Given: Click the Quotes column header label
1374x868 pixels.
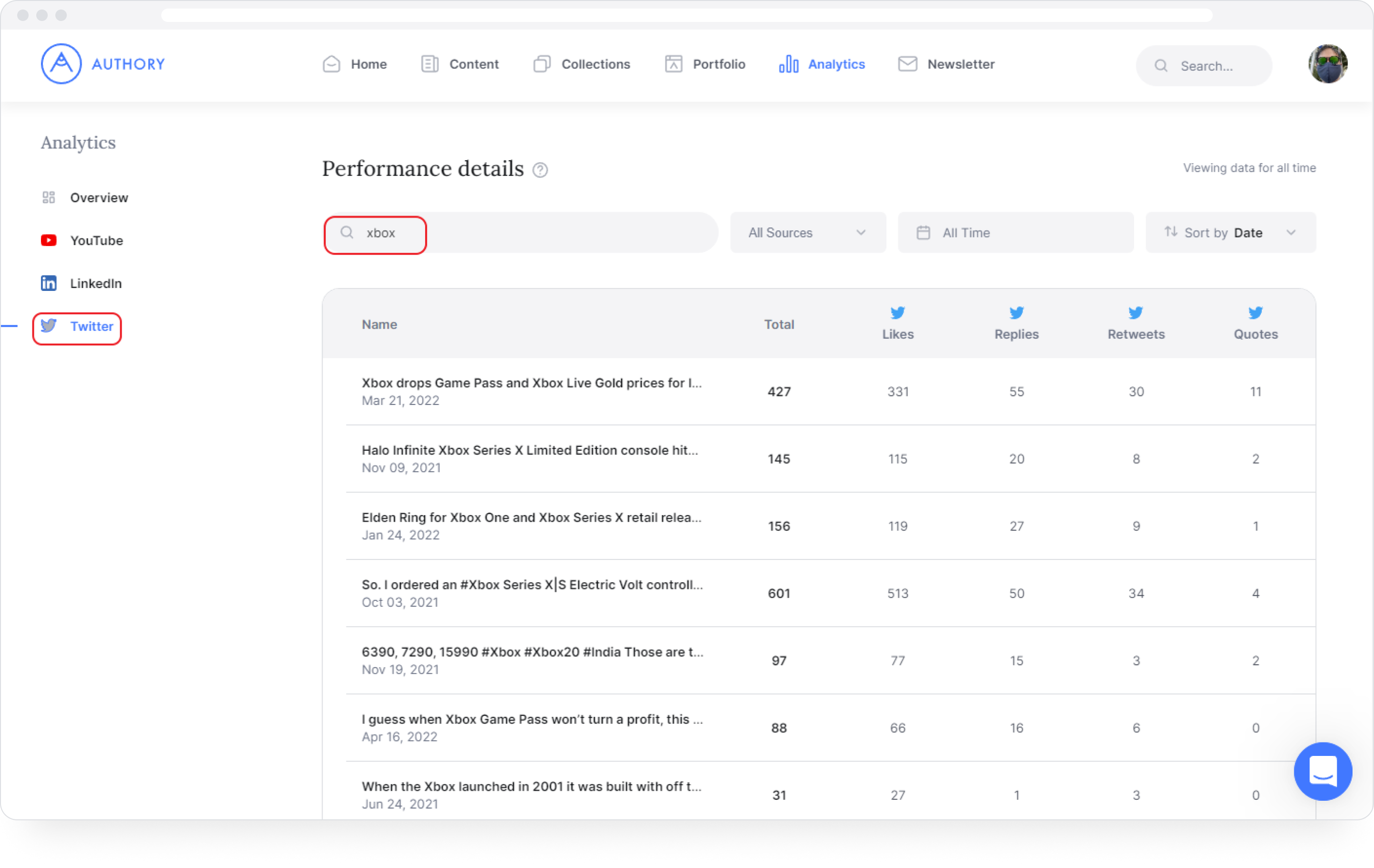Looking at the screenshot, I should tap(1255, 334).
